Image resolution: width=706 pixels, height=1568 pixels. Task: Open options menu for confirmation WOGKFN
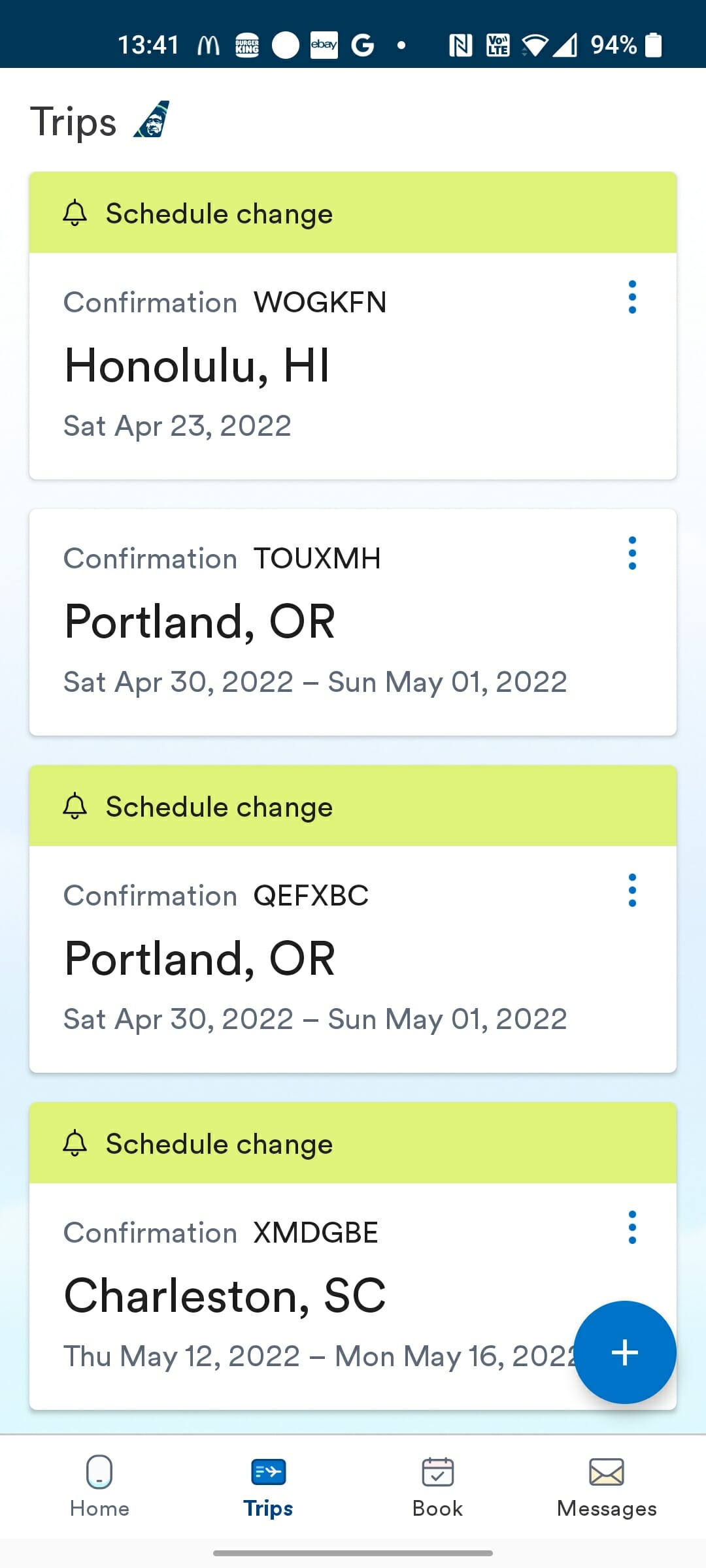point(631,297)
